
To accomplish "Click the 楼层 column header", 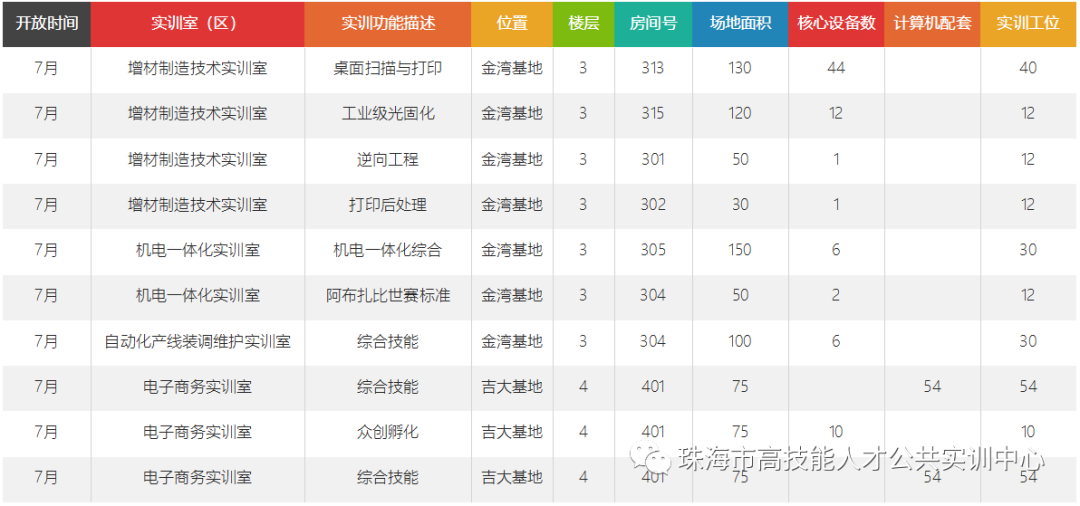I will (x=583, y=23).
